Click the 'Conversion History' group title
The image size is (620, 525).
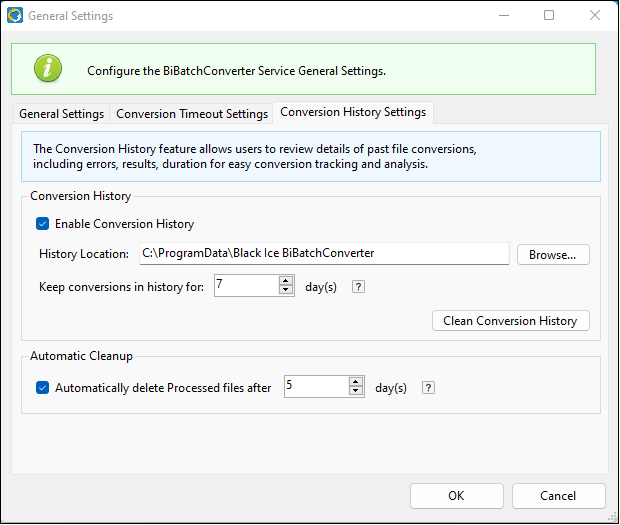click(x=81, y=196)
